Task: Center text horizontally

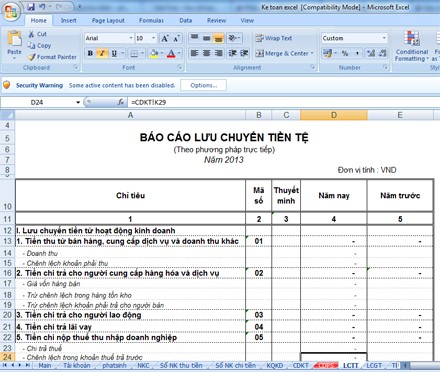Action: point(207,53)
